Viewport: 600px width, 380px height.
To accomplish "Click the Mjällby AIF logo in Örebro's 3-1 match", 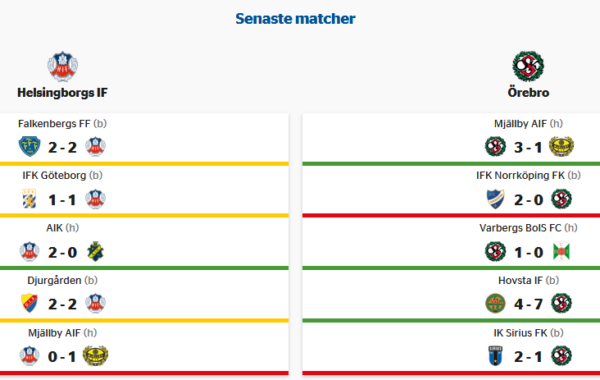I will [x=561, y=147].
